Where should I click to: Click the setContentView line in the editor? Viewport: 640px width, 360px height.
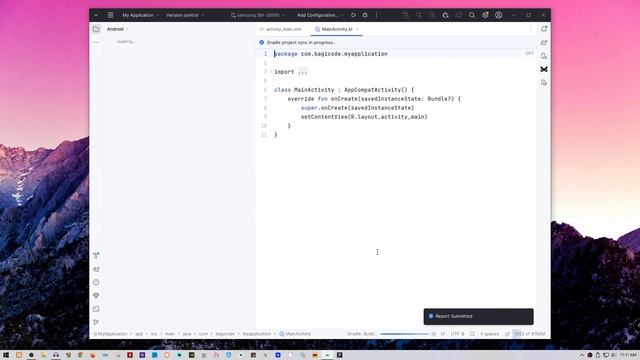(364, 117)
